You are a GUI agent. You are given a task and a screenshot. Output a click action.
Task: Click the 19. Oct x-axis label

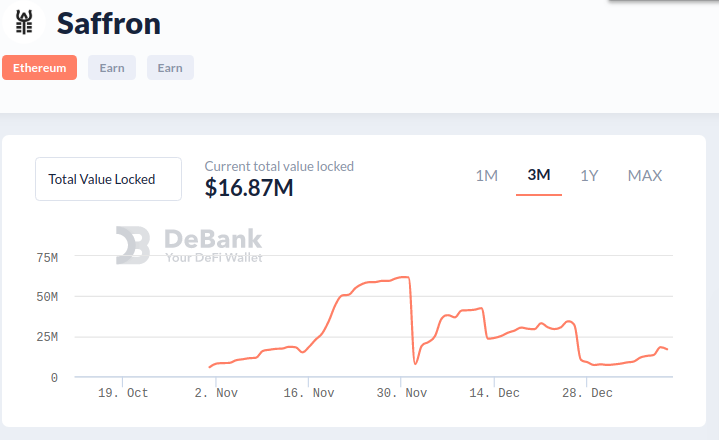tap(123, 393)
